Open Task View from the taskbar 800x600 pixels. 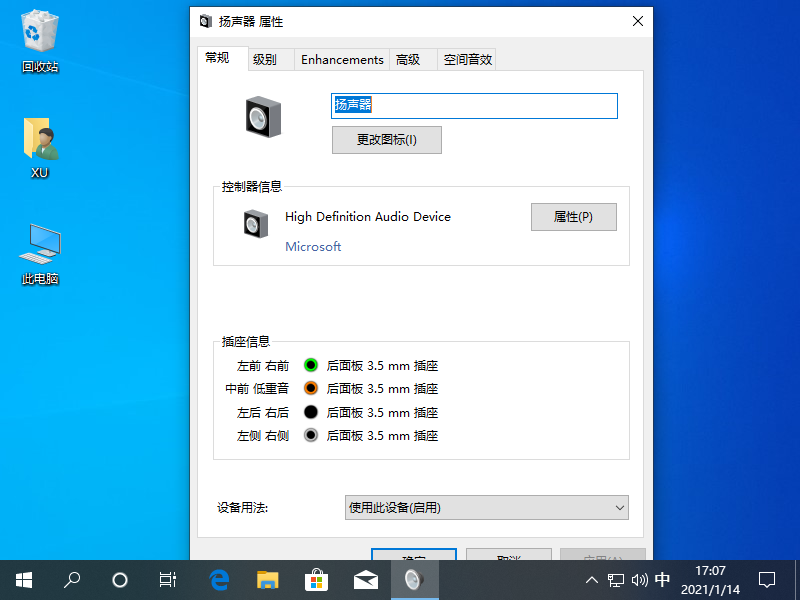168,580
